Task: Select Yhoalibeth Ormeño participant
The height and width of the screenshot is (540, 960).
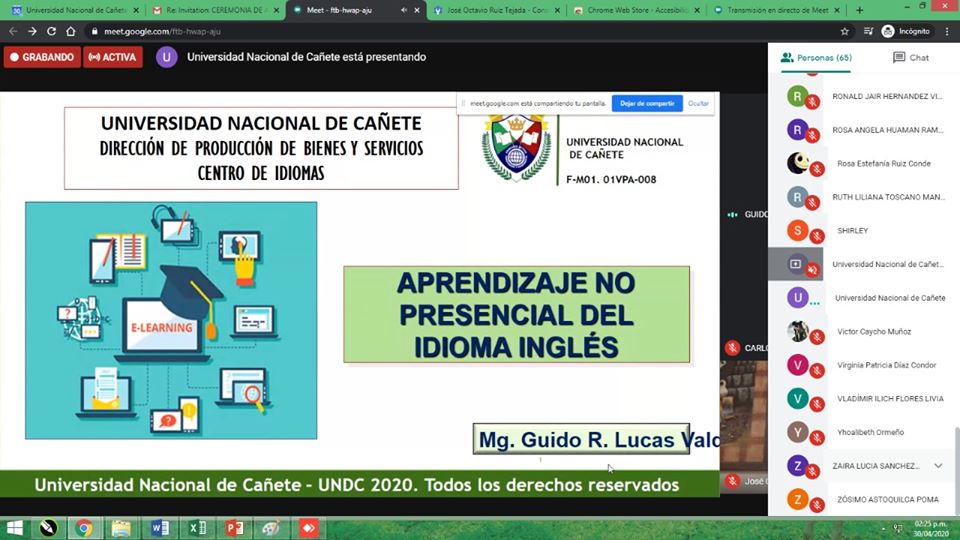Action: point(863,432)
